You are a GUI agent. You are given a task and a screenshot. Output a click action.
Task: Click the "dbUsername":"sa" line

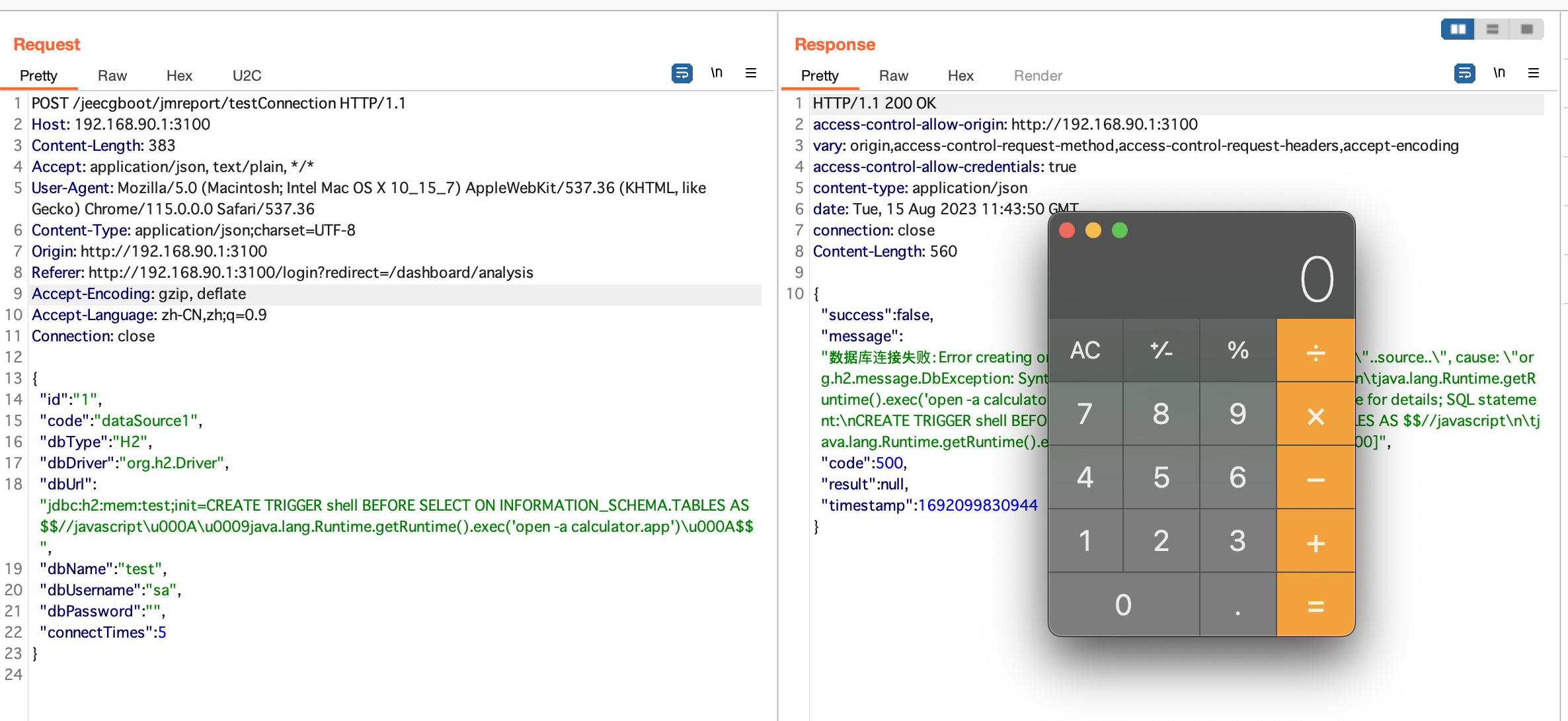tap(110, 590)
